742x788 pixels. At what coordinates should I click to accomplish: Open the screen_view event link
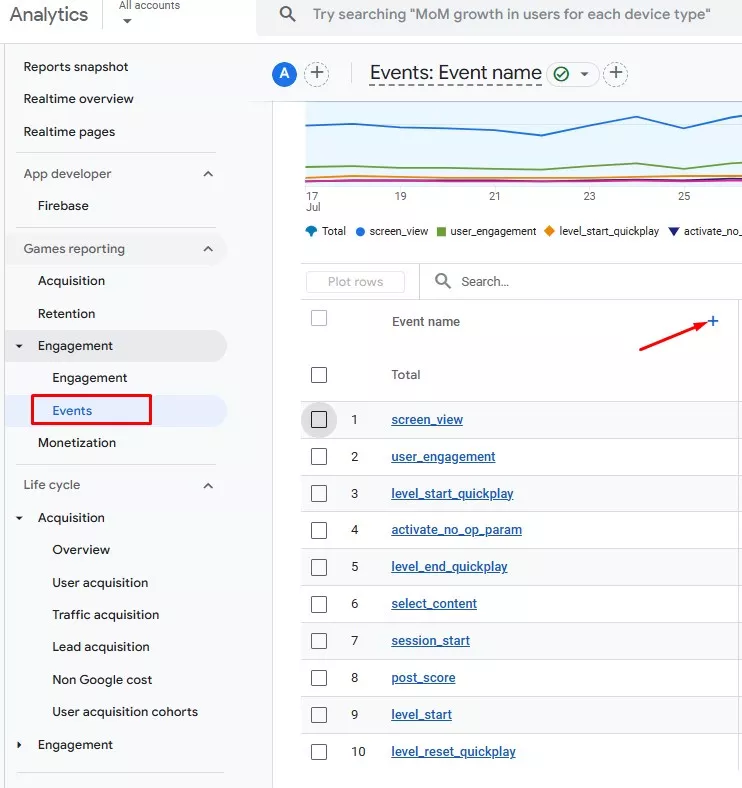click(x=427, y=420)
